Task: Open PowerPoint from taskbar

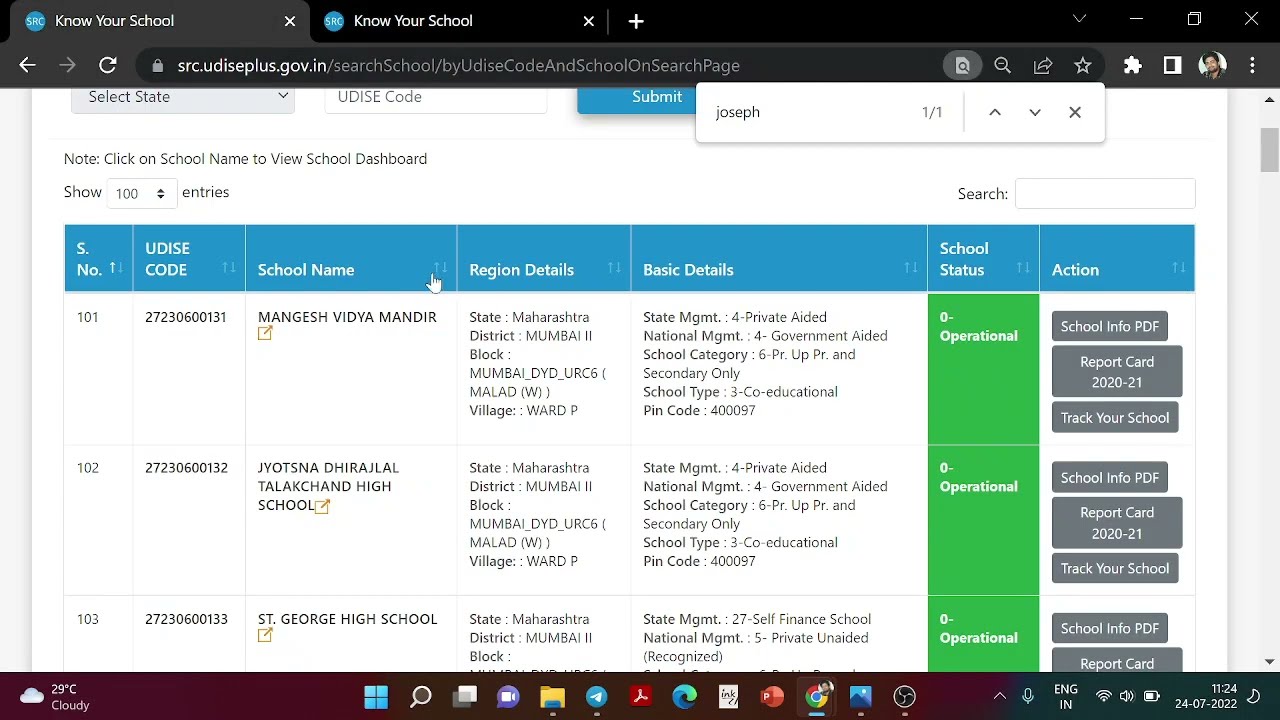Action: pyautogui.click(x=772, y=696)
